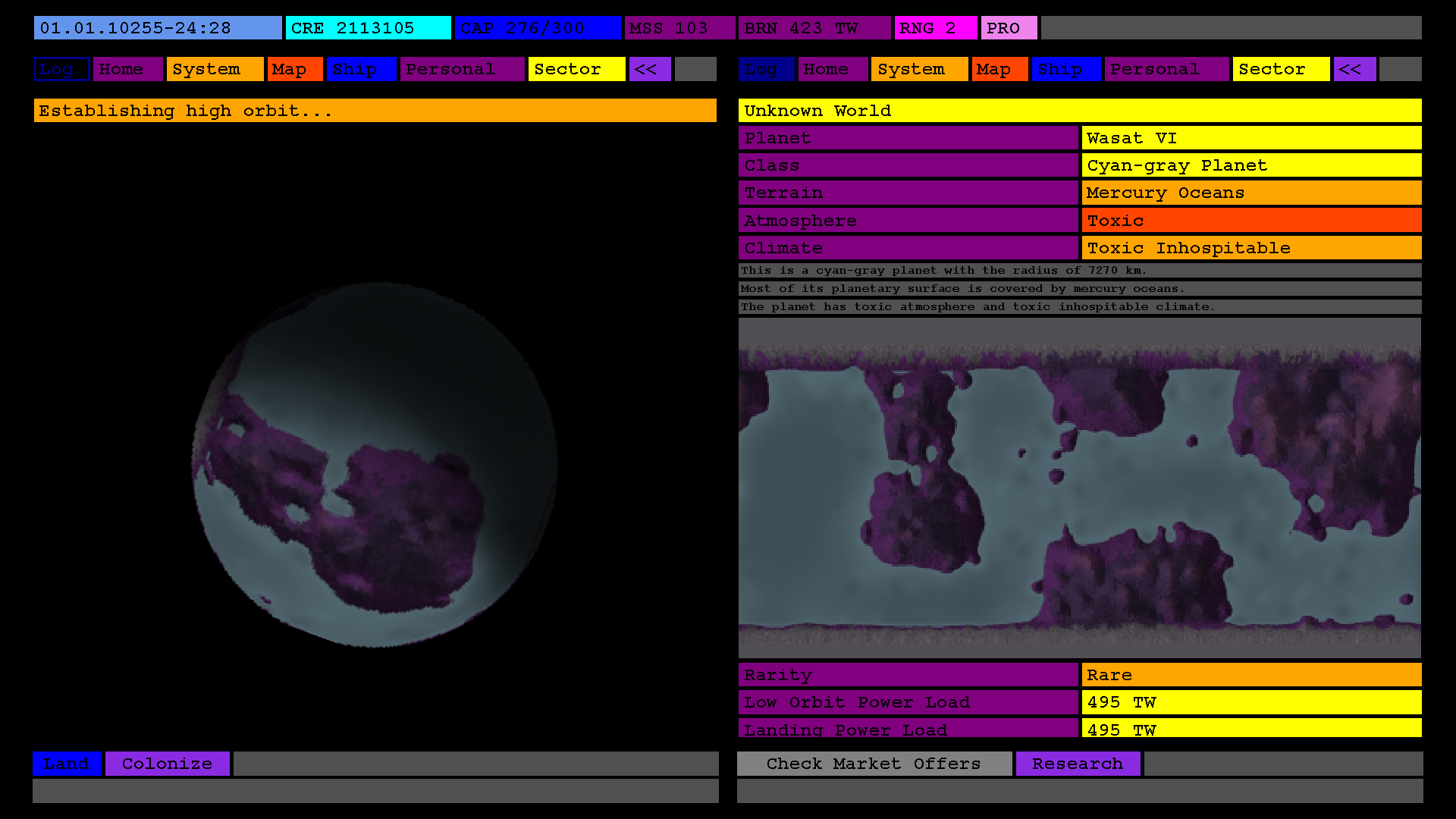
Task: Click the planet surface map thumbnail
Action: tap(1079, 488)
